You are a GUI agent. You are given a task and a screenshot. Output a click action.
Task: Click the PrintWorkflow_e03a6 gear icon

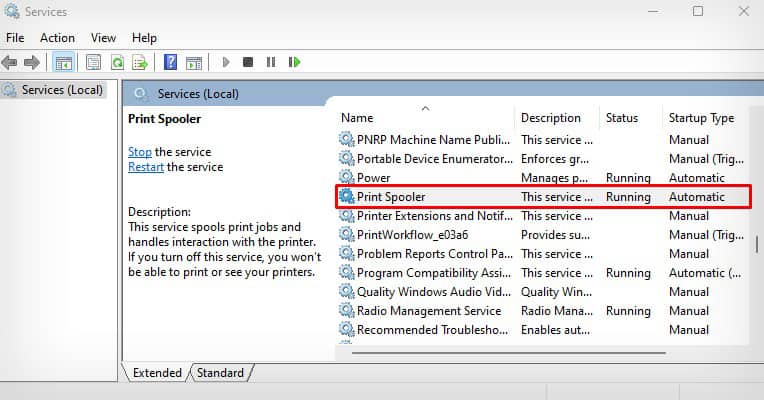tap(346, 234)
